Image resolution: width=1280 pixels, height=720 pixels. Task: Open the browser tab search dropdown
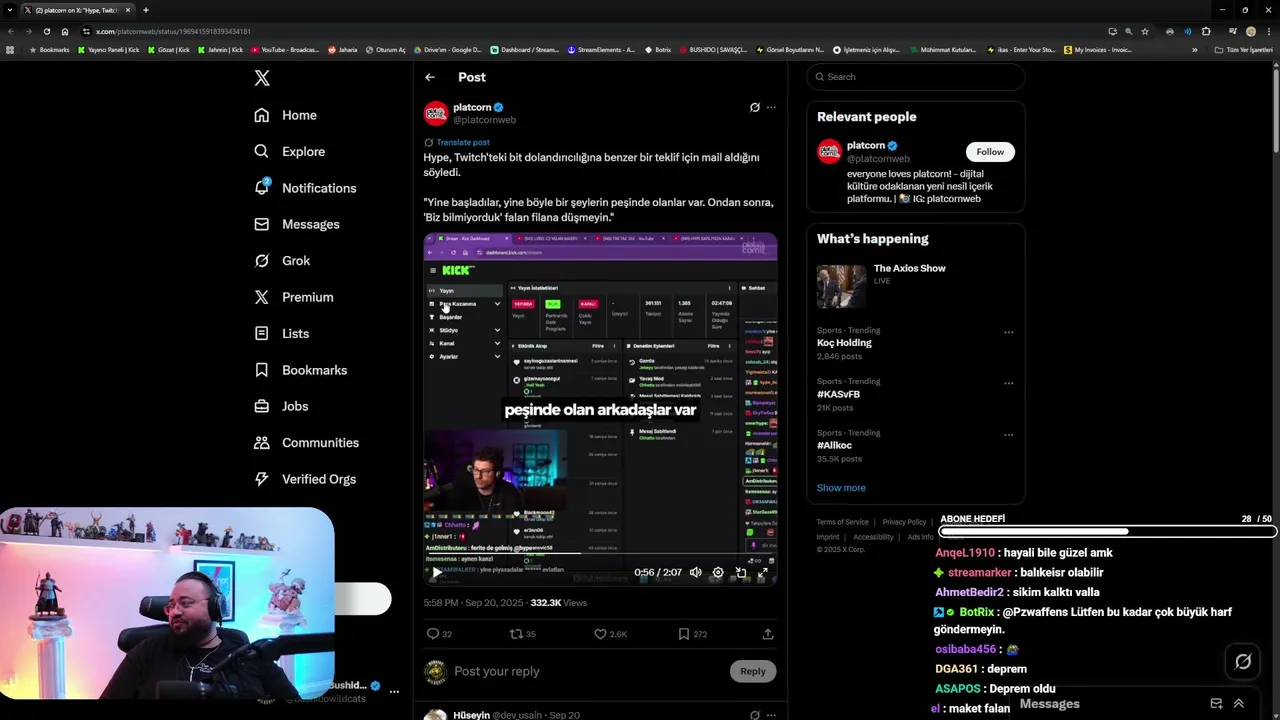click(9, 10)
